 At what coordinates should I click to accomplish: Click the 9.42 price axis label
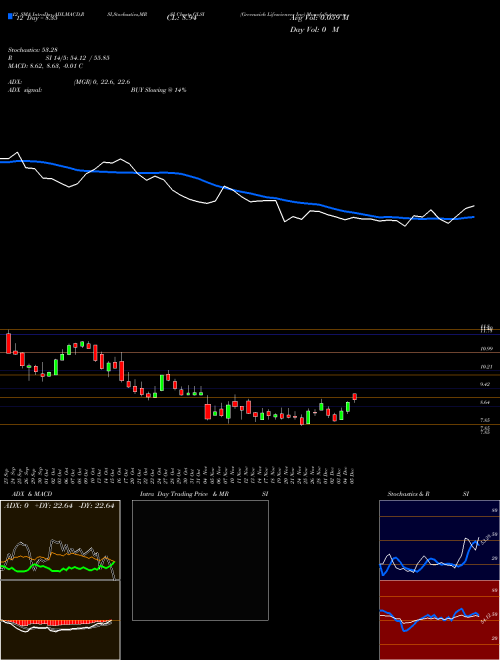(487, 384)
